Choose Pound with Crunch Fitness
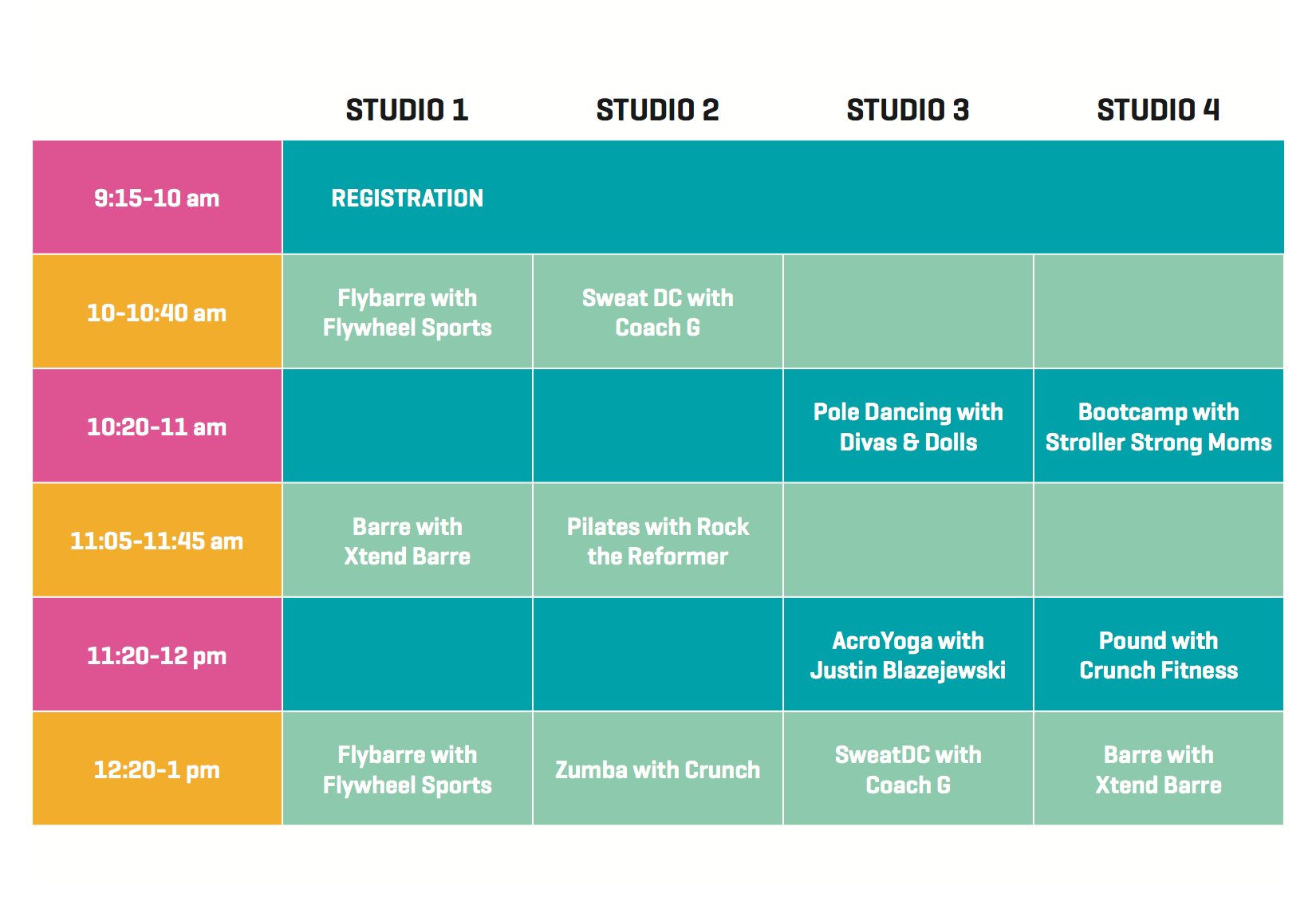1316x897 pixels. pos(1158,655)
